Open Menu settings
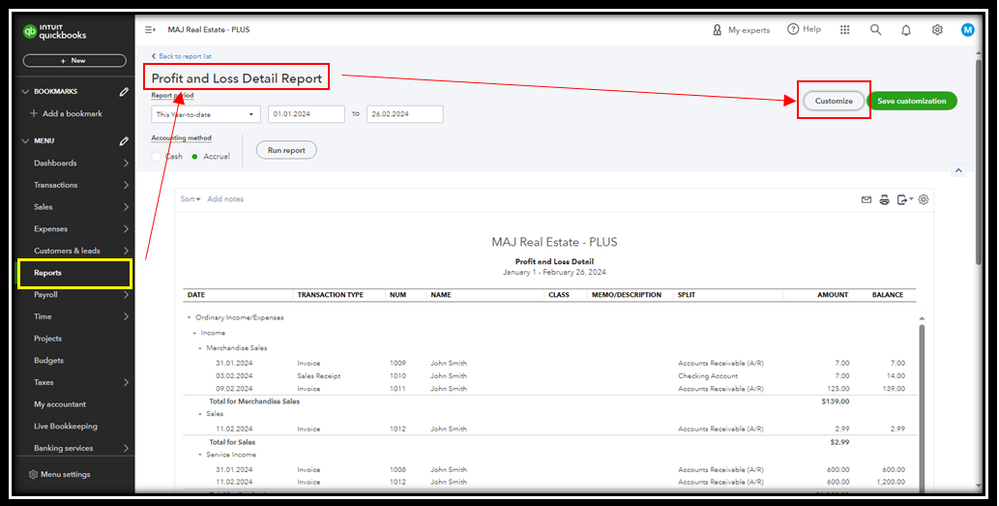 pyautogui.click(x=60, y=474)
